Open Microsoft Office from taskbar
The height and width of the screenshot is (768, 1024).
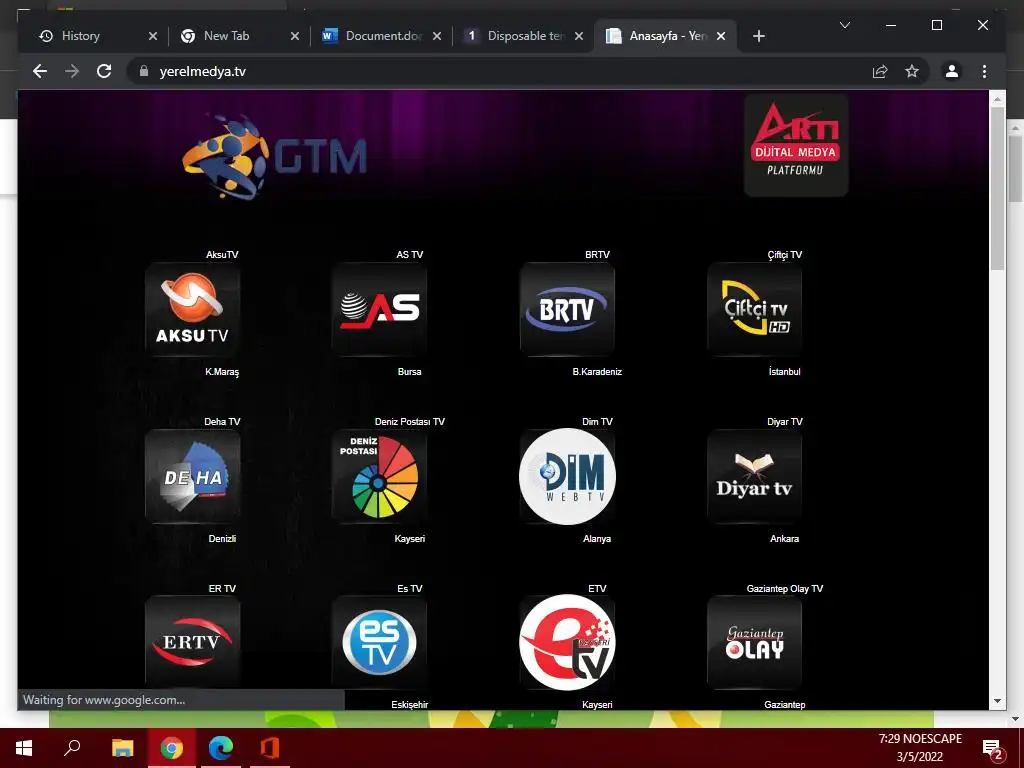[x=270, y=748]
